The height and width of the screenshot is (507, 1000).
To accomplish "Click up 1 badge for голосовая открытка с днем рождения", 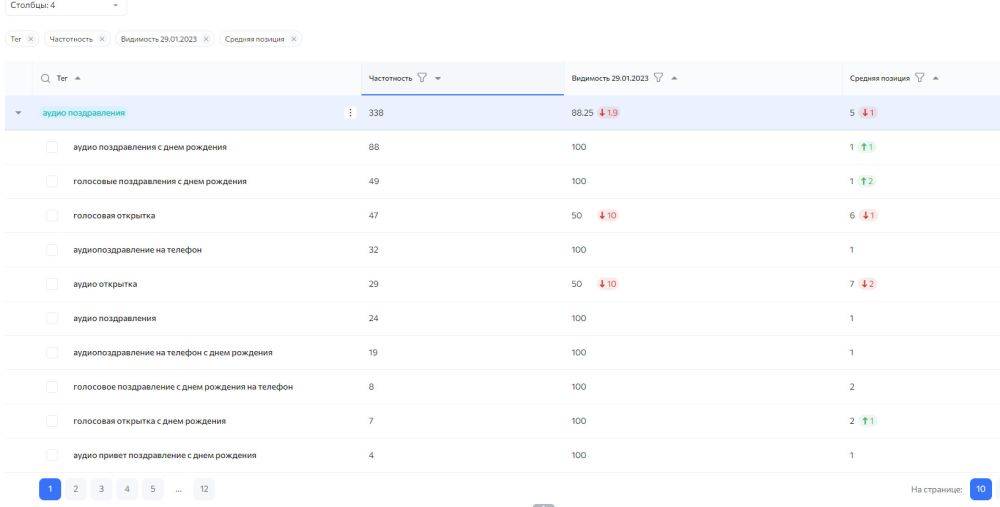I will tap(867, 421).
